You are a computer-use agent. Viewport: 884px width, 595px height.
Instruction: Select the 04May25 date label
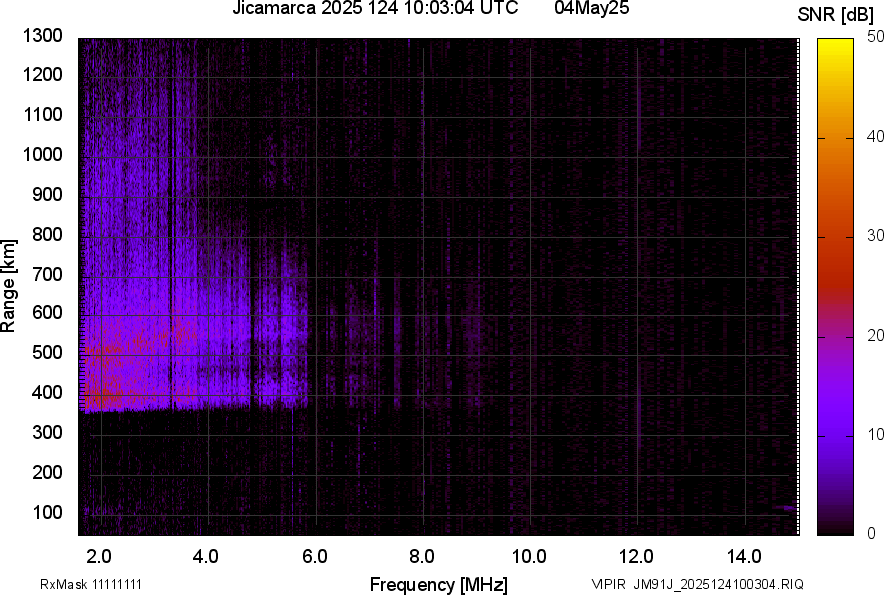pyautogui.click(x=591, y=8)
